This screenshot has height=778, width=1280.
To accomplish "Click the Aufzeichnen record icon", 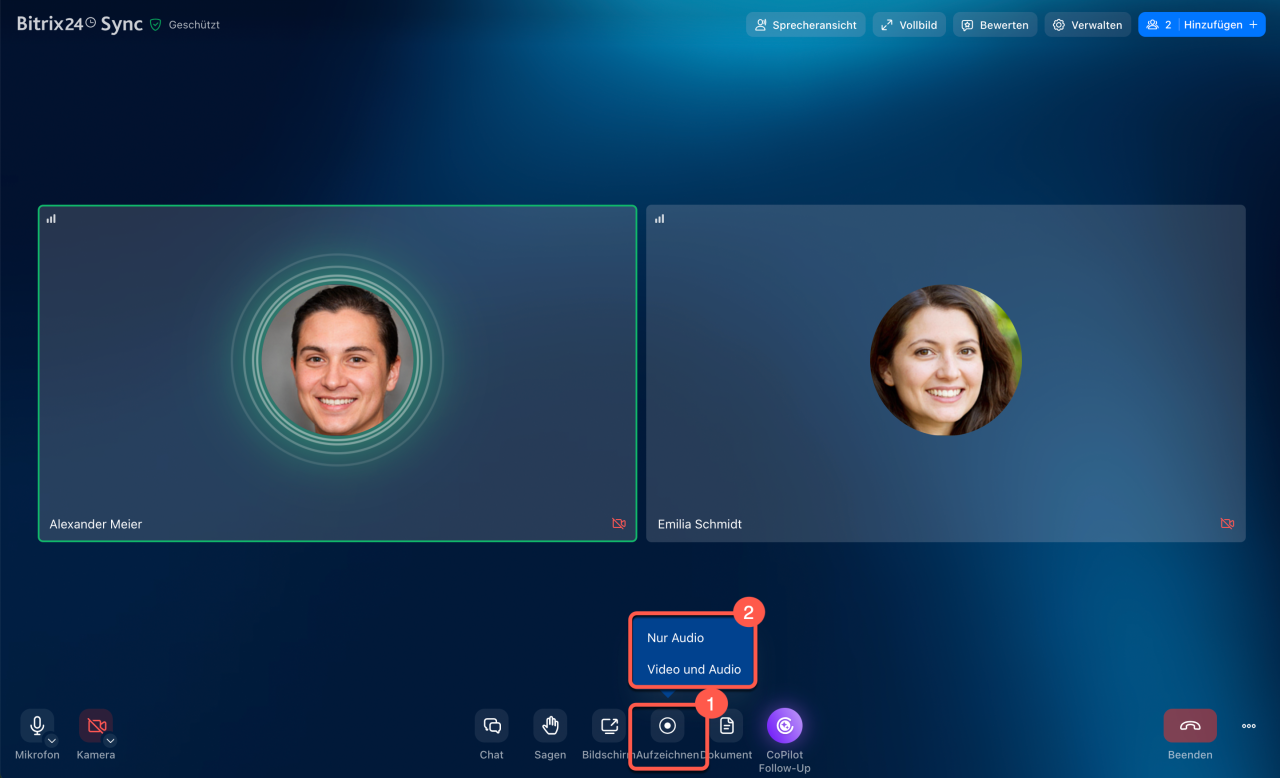I will click(x=668, y=726).
